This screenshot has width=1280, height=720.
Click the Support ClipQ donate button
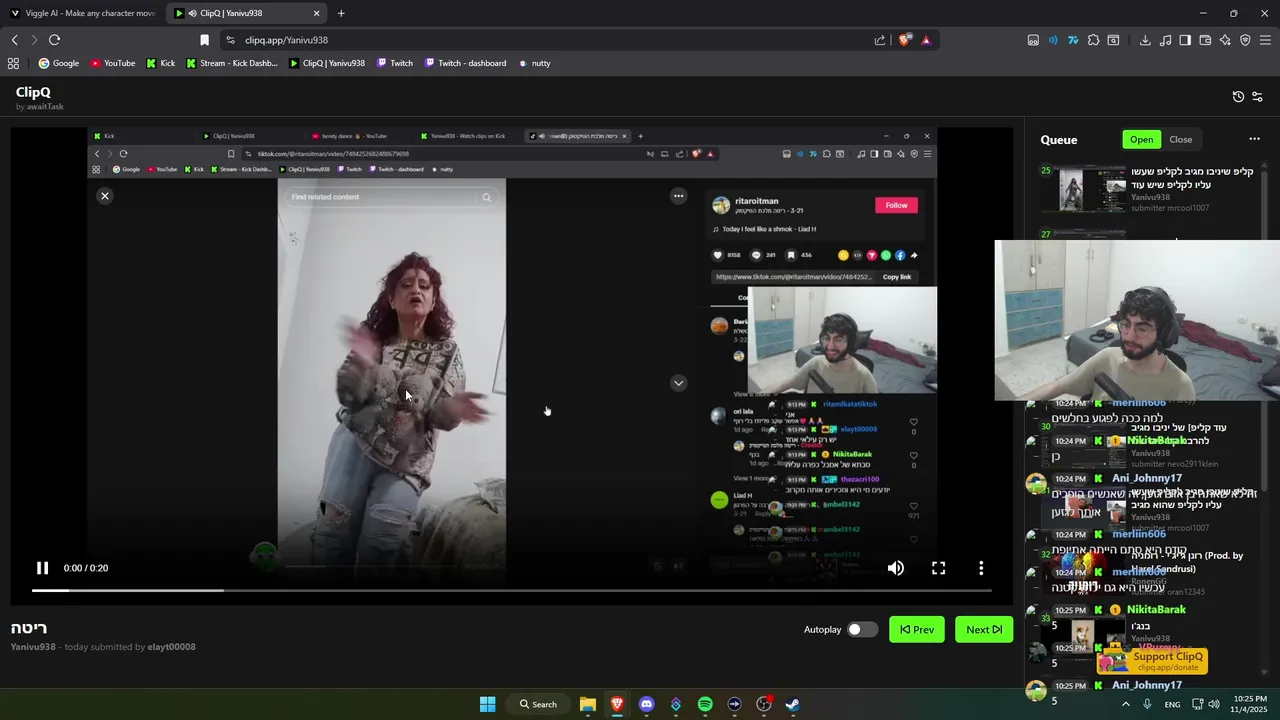pos(1154,661)
